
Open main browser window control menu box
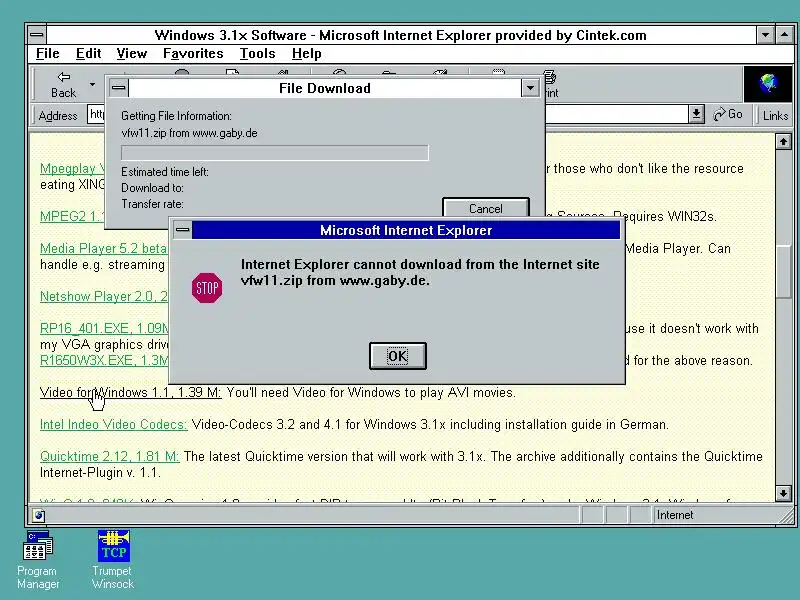pos(37,35)
